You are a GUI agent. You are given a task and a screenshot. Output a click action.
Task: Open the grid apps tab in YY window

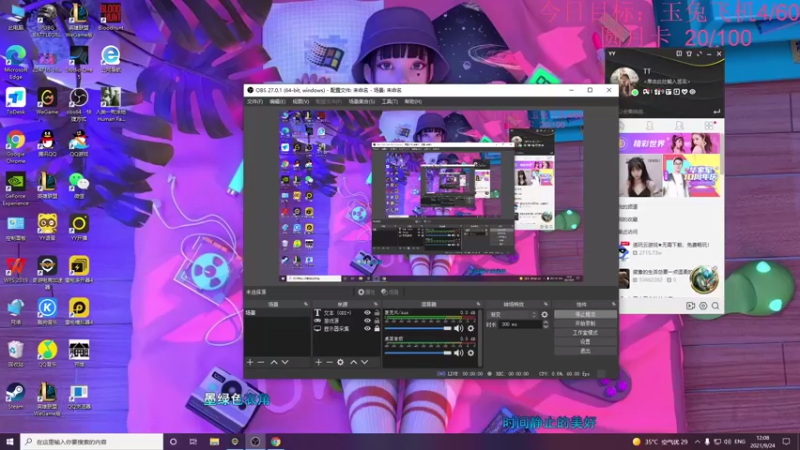709,125
